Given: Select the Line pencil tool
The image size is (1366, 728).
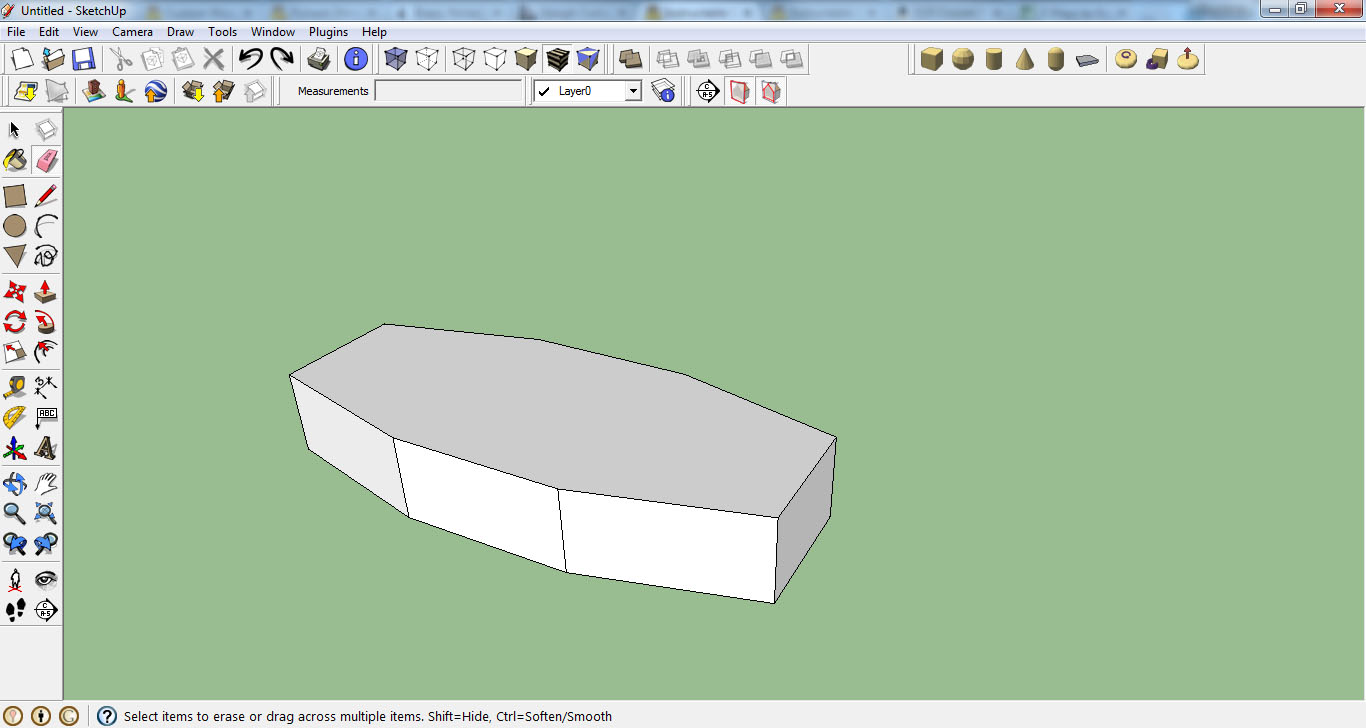Looking at the screenshot, I should (46, 196).
